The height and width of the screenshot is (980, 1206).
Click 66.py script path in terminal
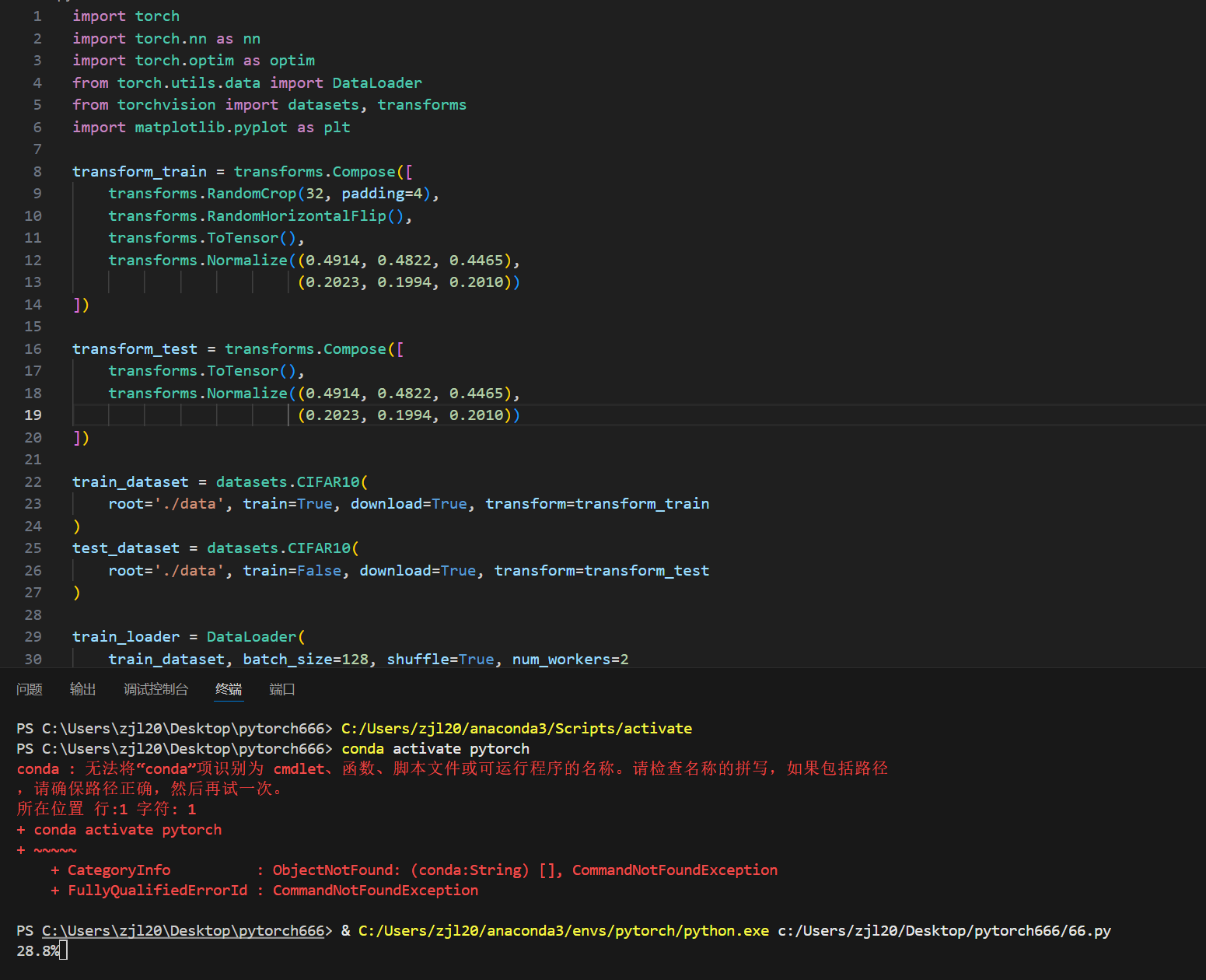[945, 931]
